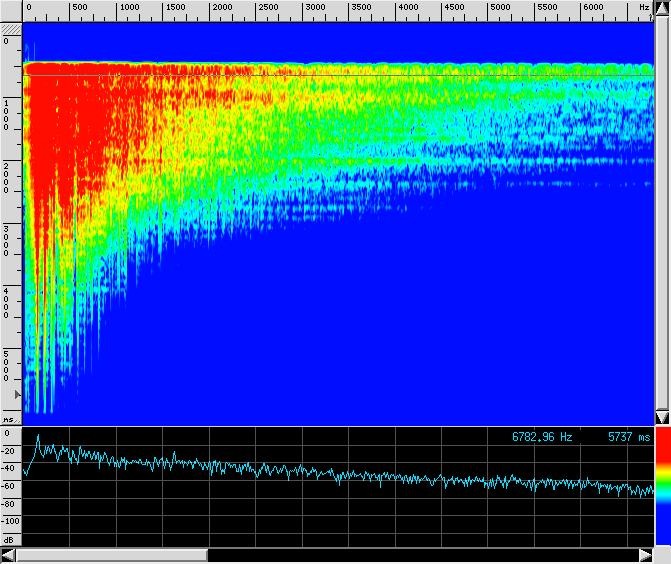Click the vertical scrollbar down arrow
Viewport: 671px width, 564px height.
pyautogui.click(x=661, y=416)
